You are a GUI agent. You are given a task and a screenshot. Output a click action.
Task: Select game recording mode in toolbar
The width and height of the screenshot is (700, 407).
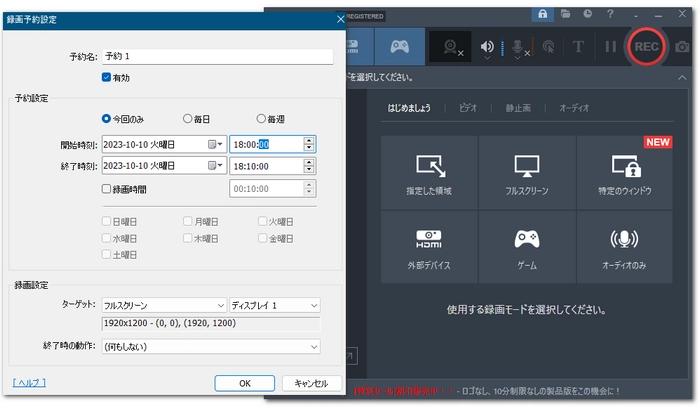398,46
